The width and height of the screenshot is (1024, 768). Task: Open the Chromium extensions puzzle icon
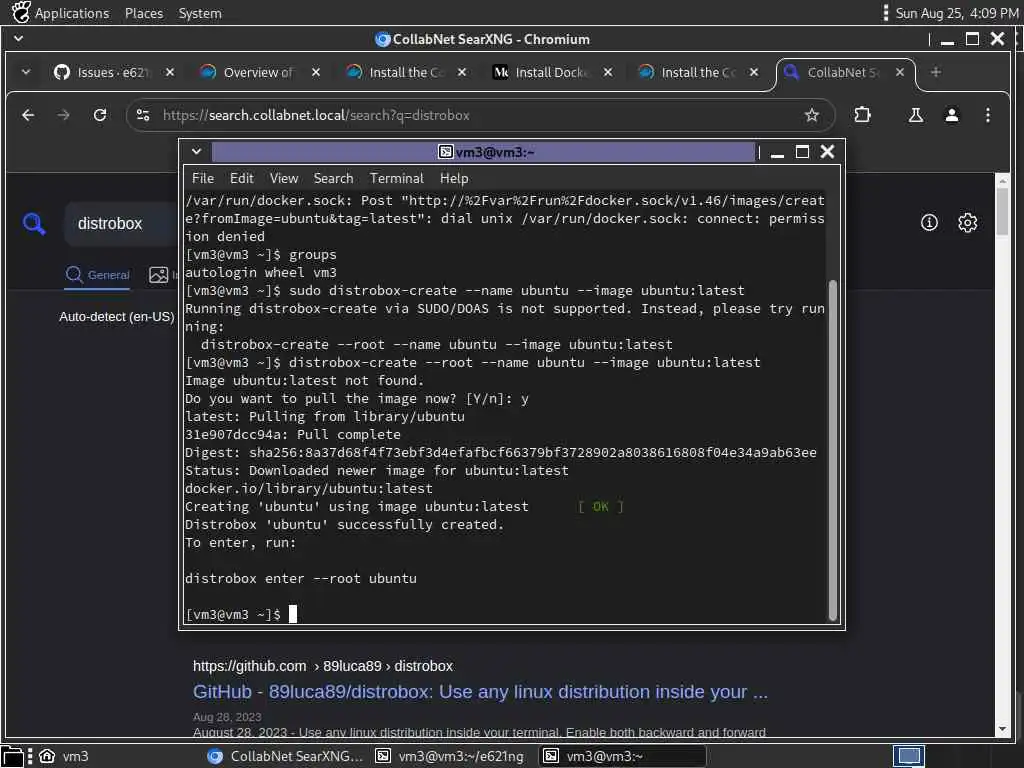(863, 115)
